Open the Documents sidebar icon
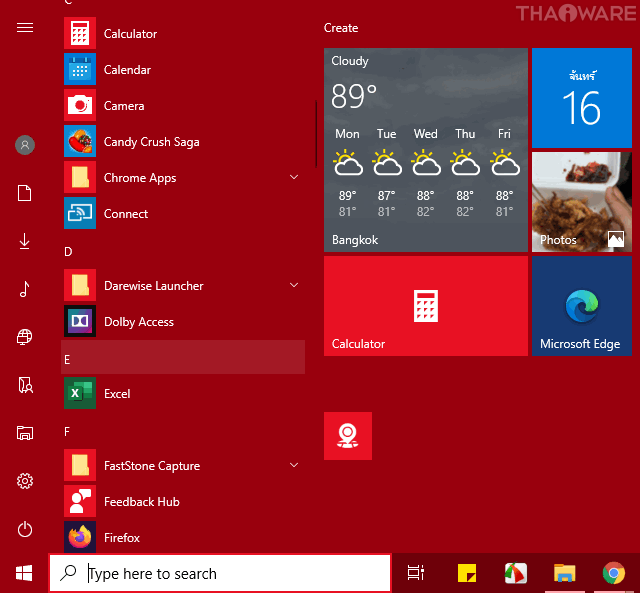The width and height of the screenshot is (640, 593). pyautogui.click(x=24, y=193)
